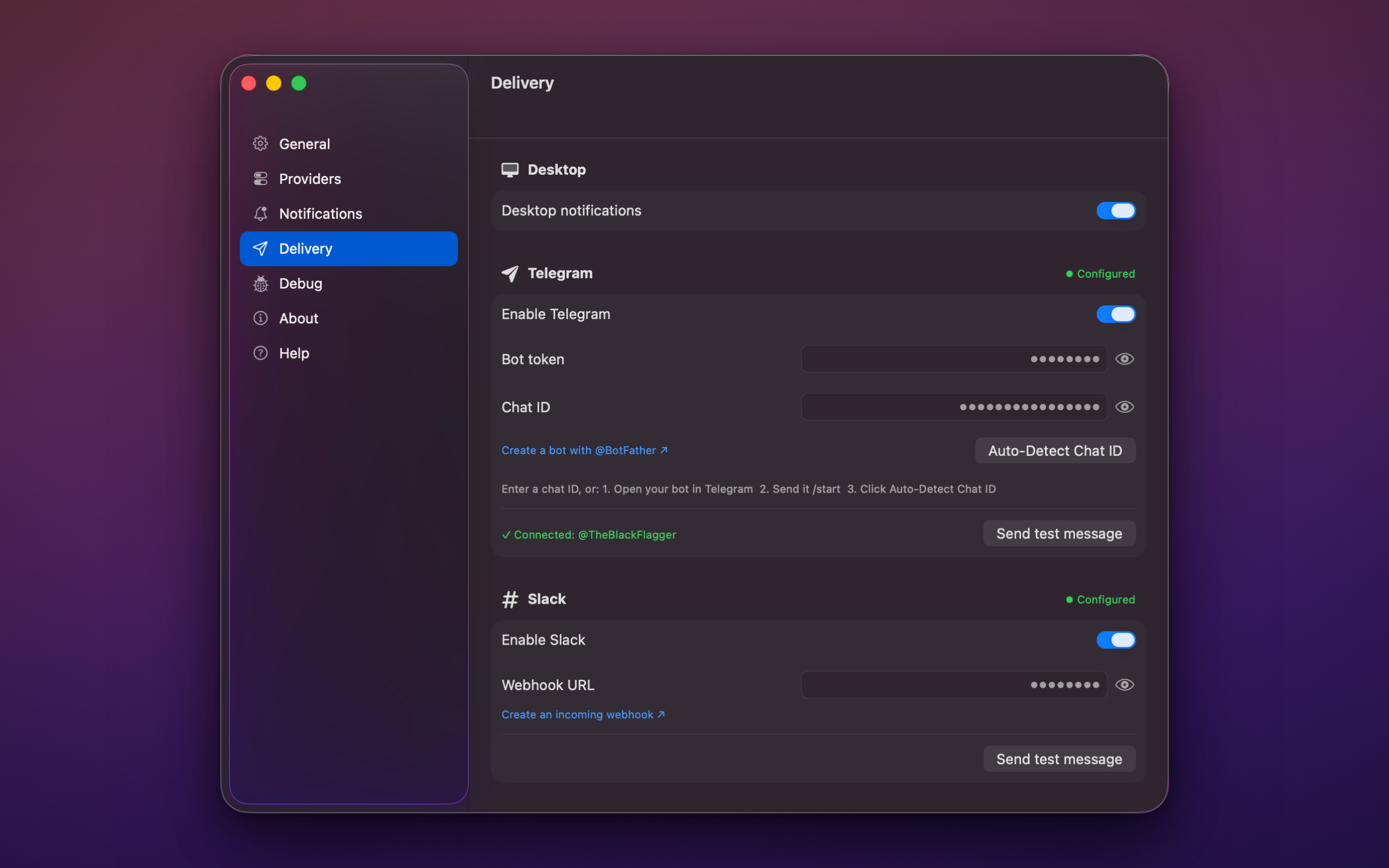The image size is (1389, 868).
Task: Click the Slack Configured status label
Action: pyautogui.click(x=1100, y=599)
